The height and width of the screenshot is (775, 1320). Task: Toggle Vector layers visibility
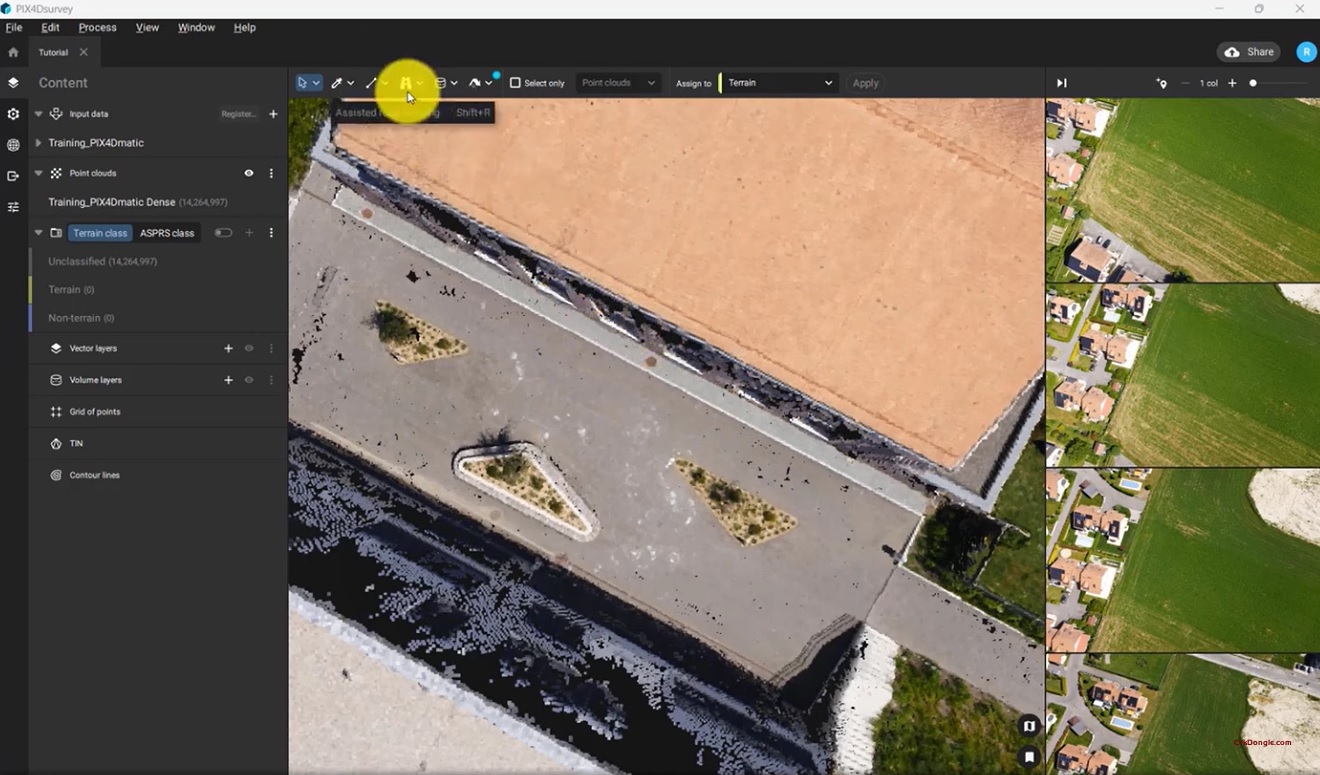point(249,348)
